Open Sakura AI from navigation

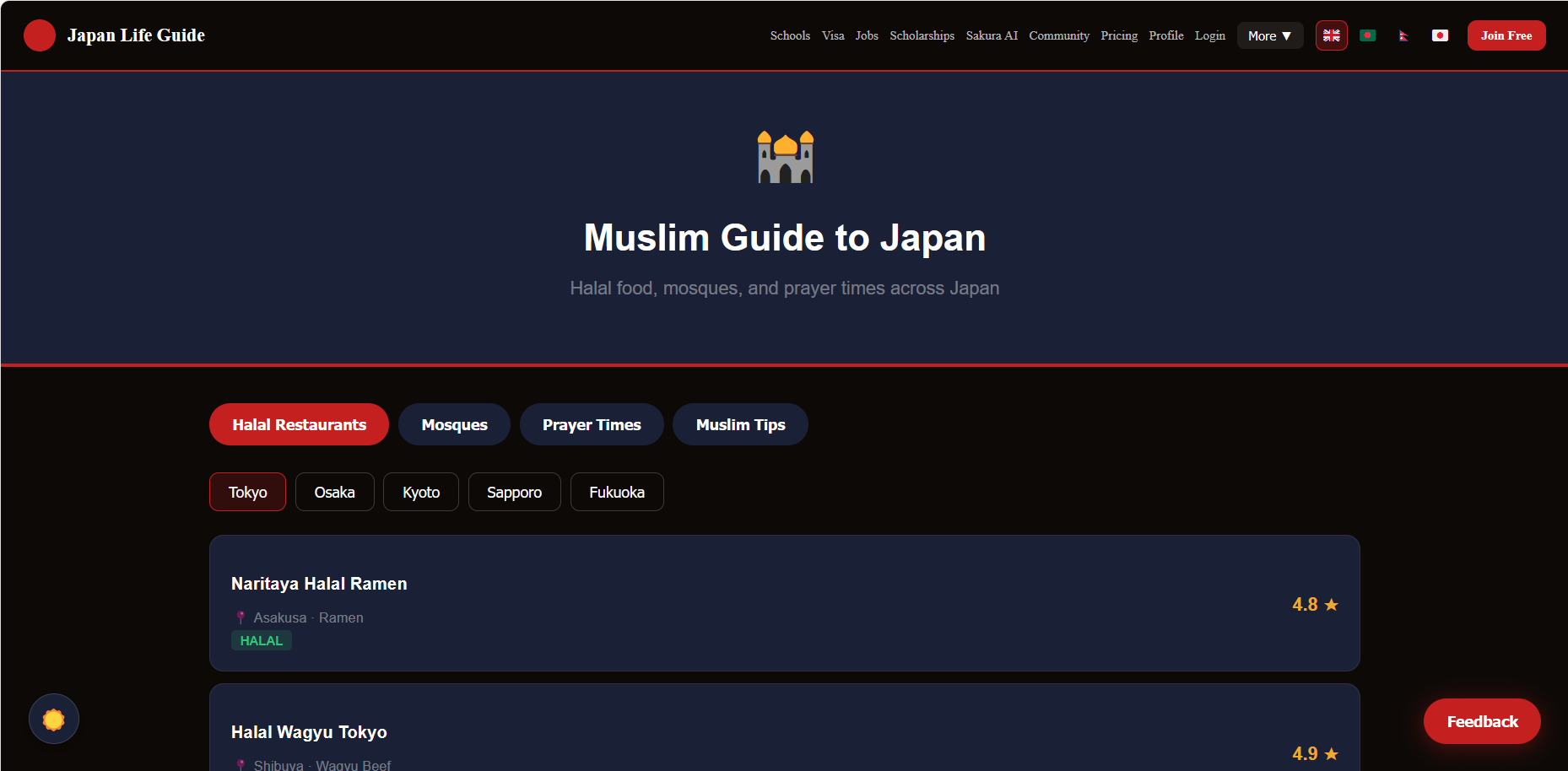pyautogui.click(x=992, y=35)
